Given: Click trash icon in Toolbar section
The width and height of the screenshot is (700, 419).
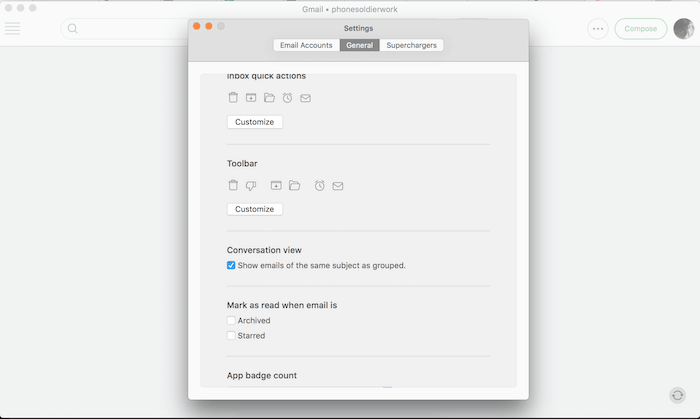Looking at the screenshot, I should click(233, 185).
